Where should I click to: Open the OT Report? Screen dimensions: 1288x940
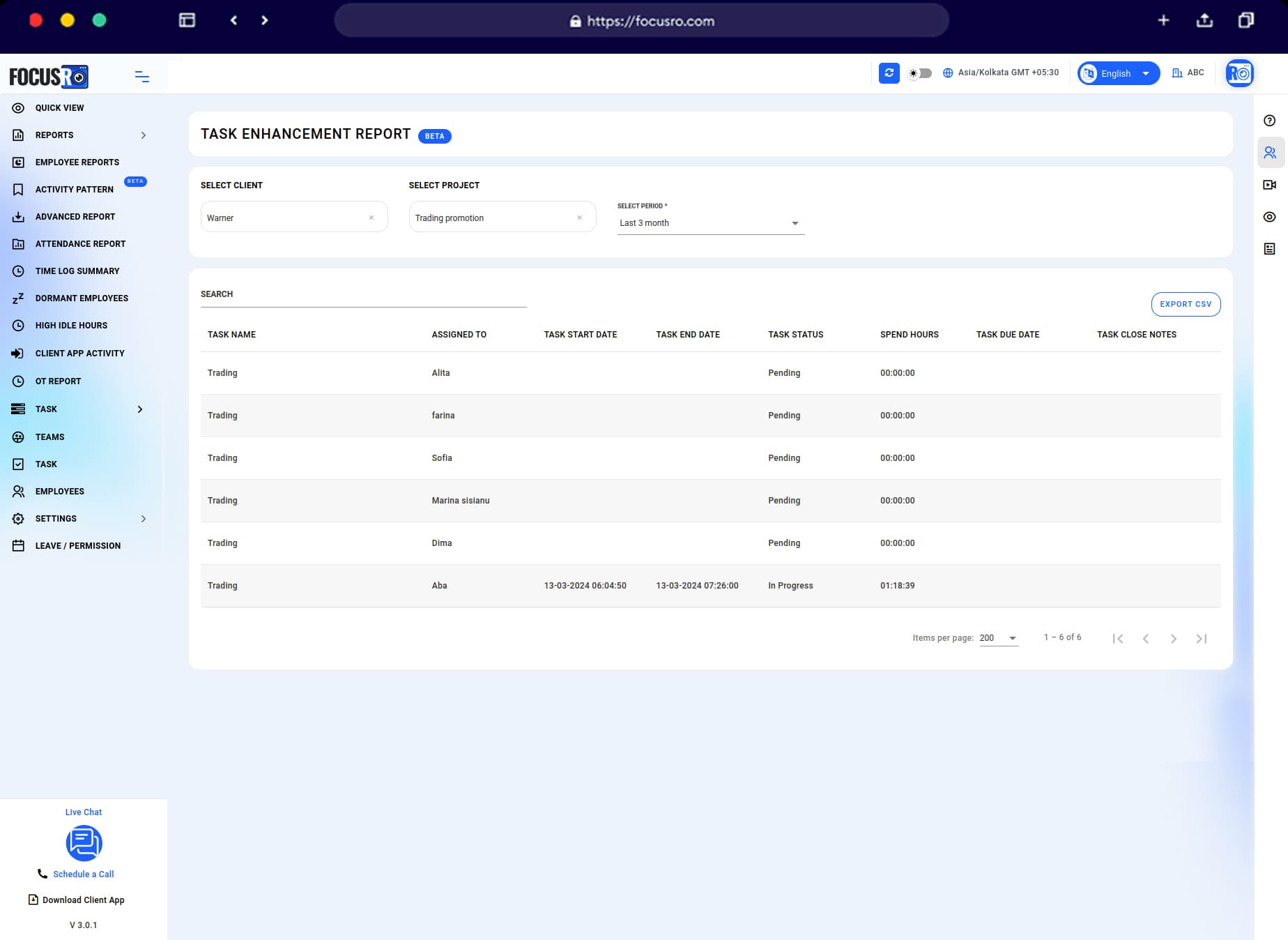pyautogui.click(x=59, y=381)
